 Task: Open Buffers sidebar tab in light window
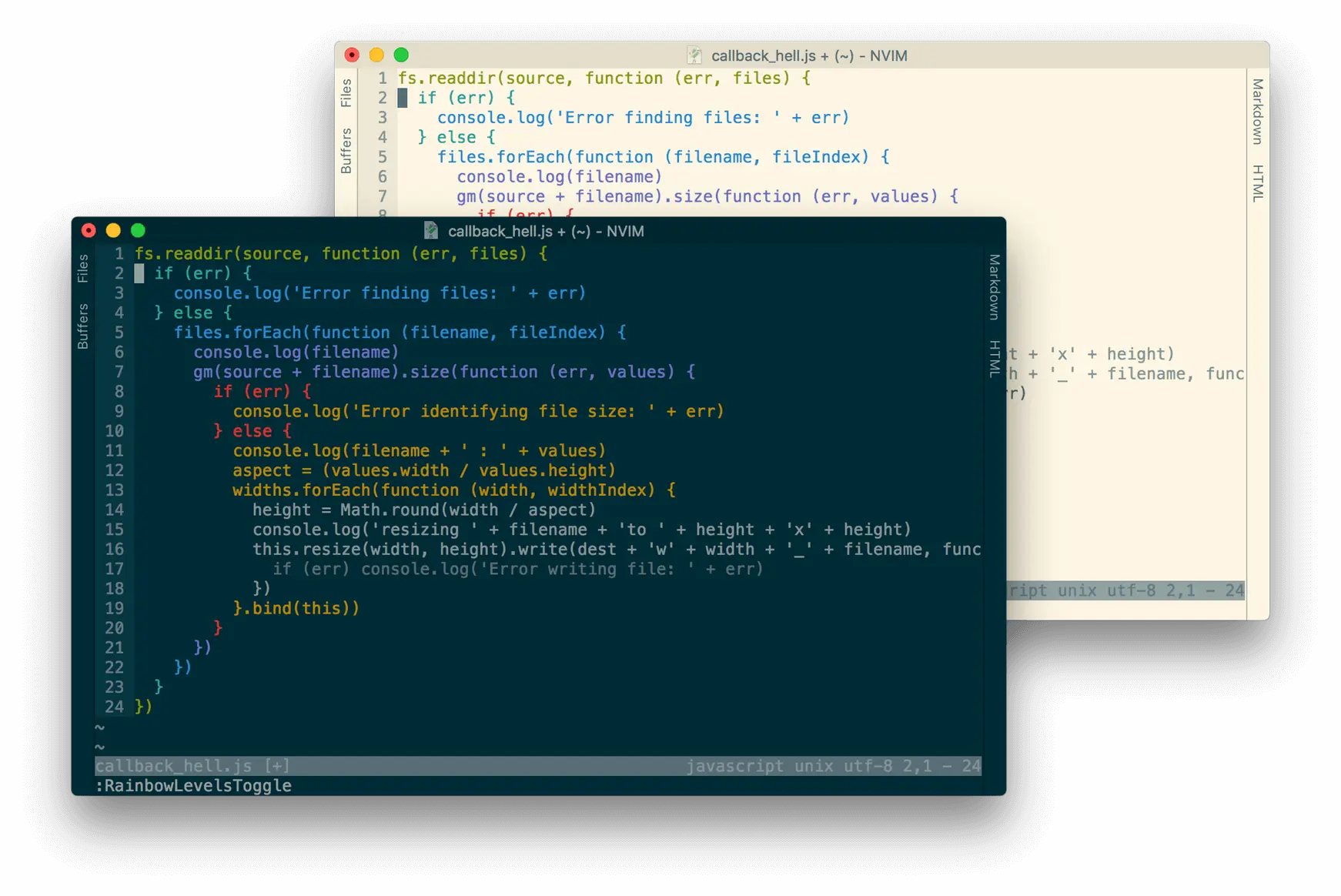pyautogui.click(x=346, y=151)
